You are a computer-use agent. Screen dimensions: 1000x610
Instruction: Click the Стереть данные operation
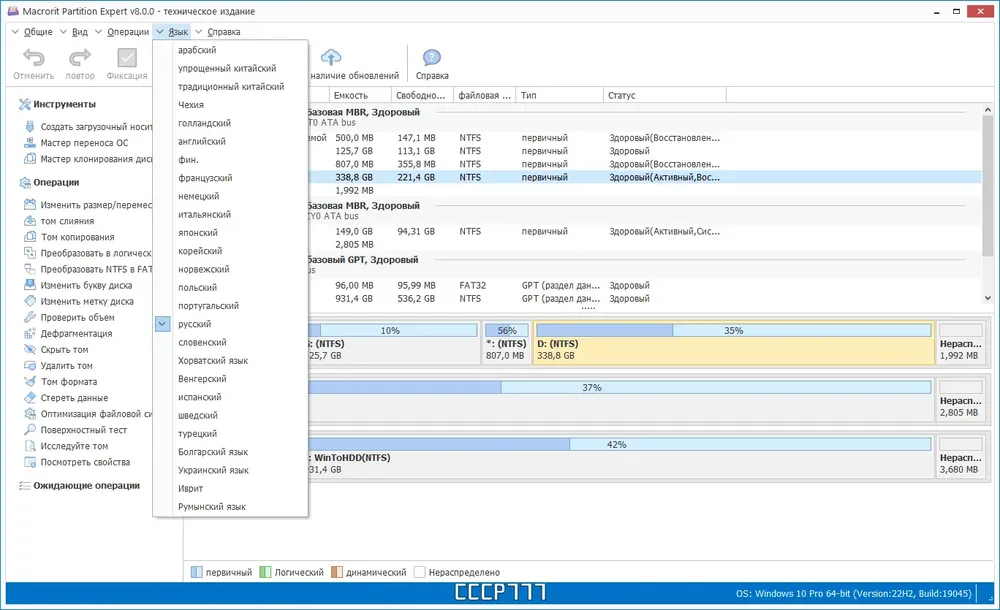tap(74, 398)
